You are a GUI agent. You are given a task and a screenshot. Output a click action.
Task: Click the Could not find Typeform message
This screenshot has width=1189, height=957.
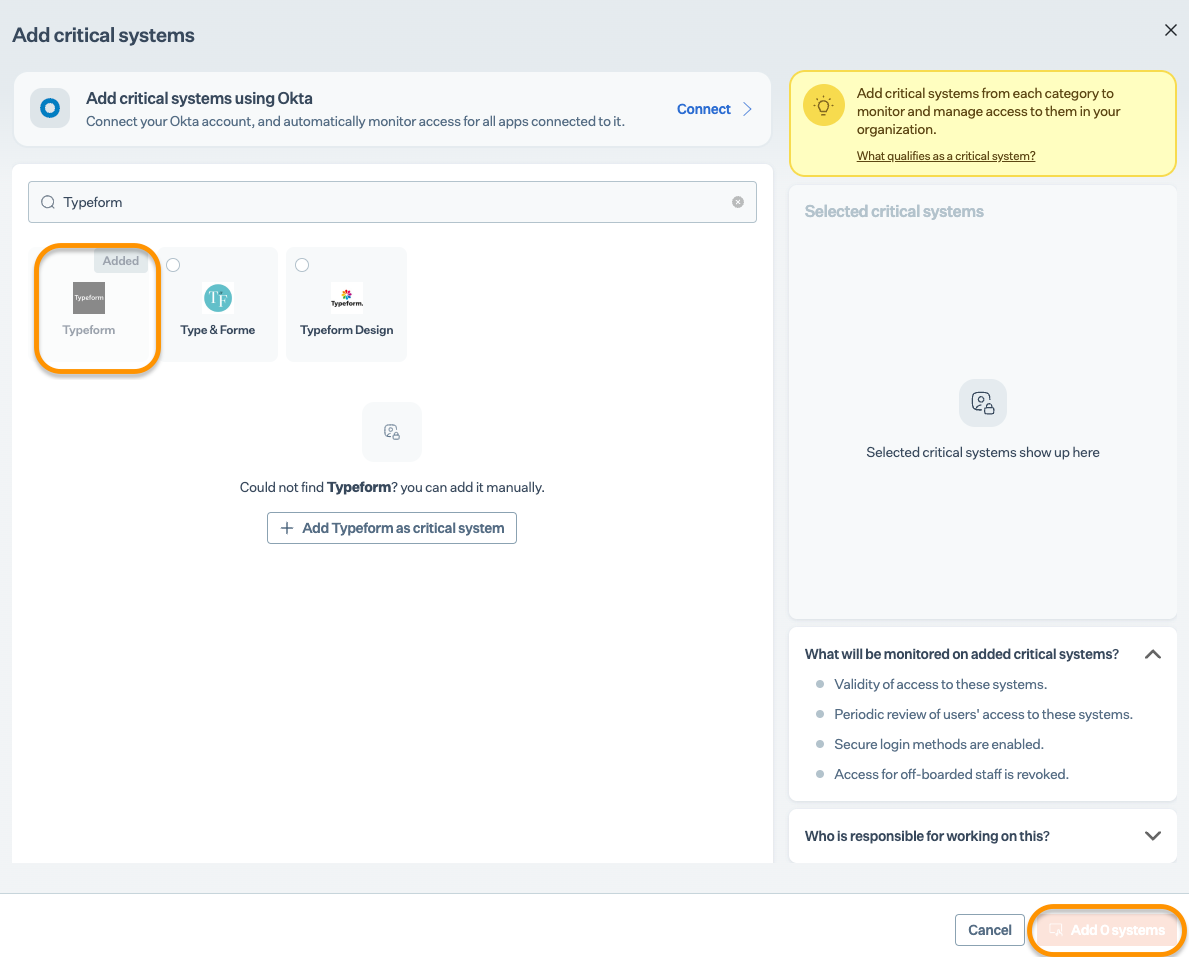pos(392,488)
